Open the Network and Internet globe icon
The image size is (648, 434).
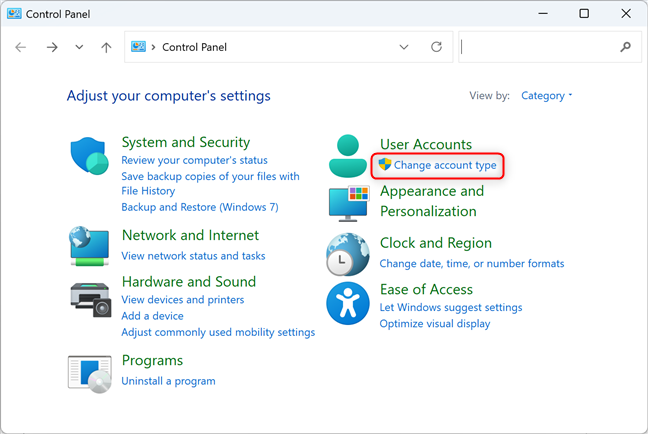pos(89,246)
